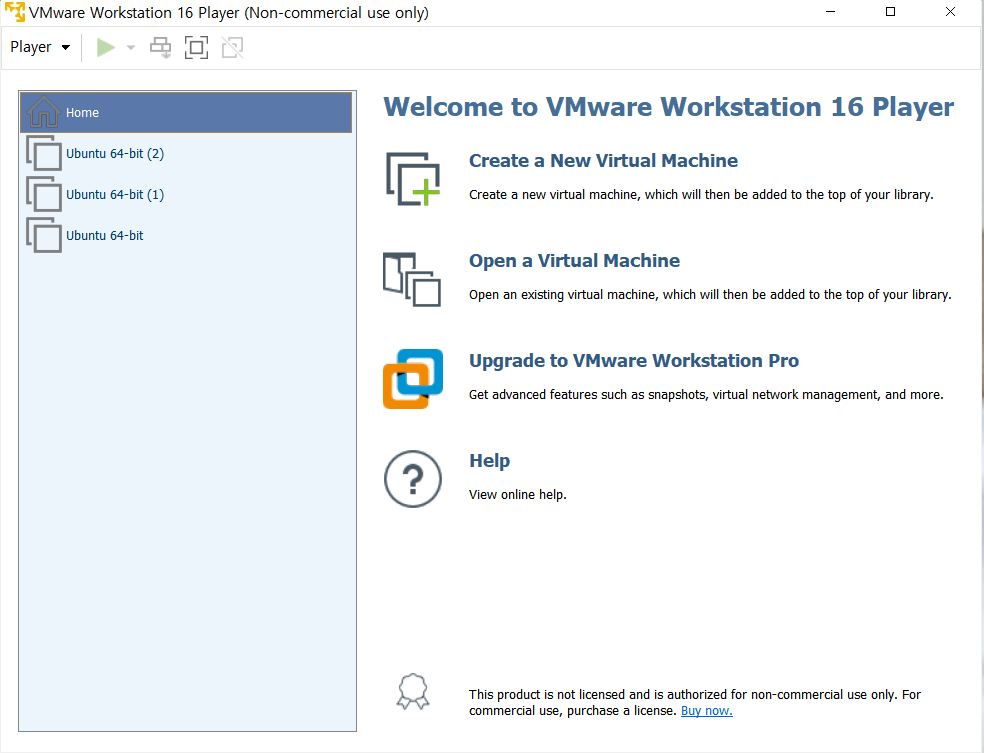The width and height of the screenshot is (984, 753).
Task: Click the last Ubuntu 64-bit VM icon
Action: 44,235
